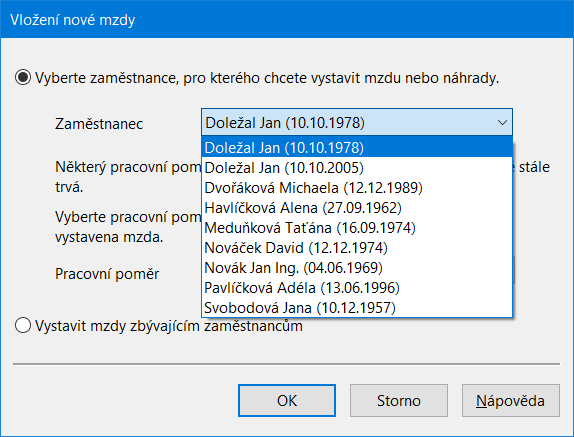574x437 pixels.
Task: Pick Dvořáková Michaela (12.12.1989) entry
Action: click(357, 187)
